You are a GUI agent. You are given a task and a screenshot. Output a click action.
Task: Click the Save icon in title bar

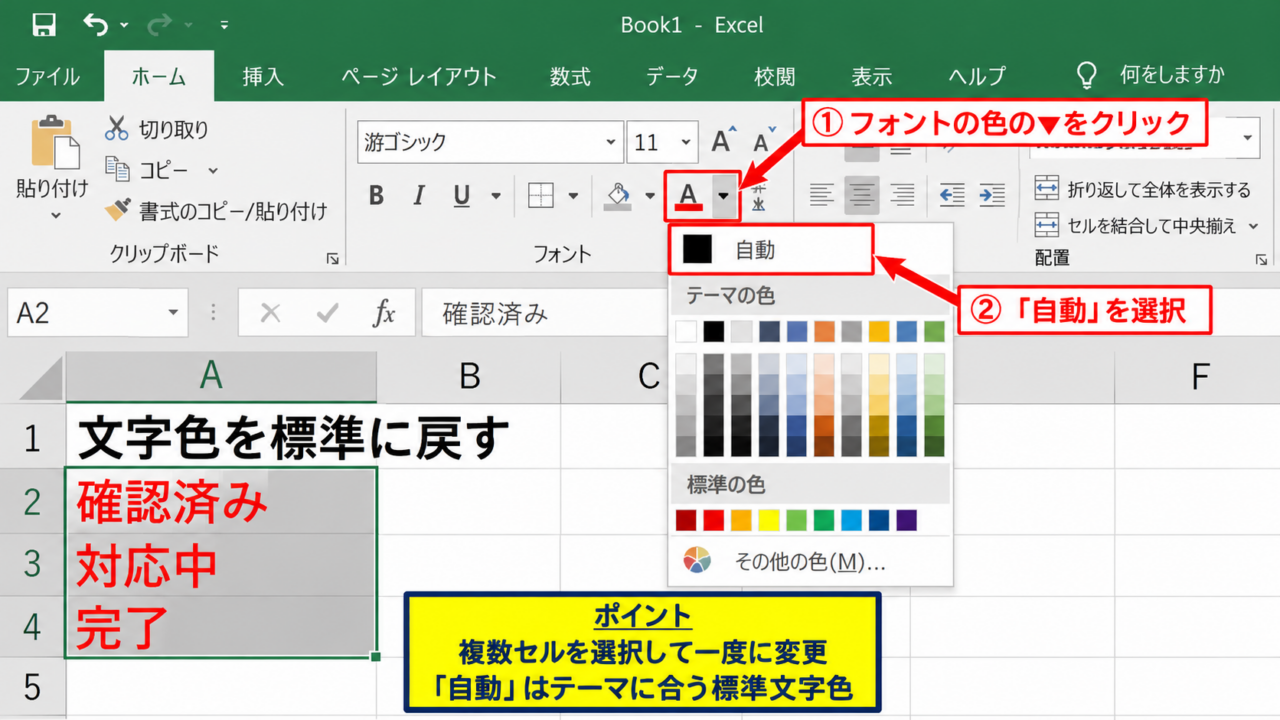click(44, 24)
